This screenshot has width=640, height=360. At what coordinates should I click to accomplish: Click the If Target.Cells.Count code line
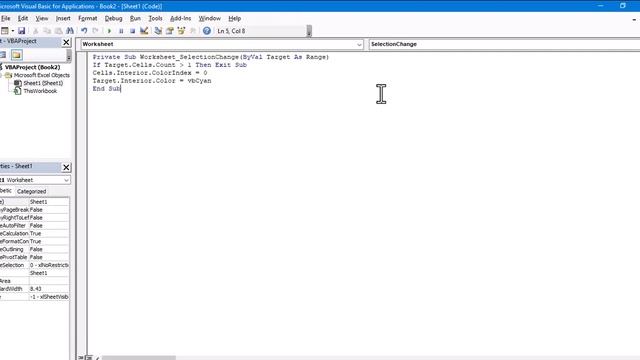169,65
